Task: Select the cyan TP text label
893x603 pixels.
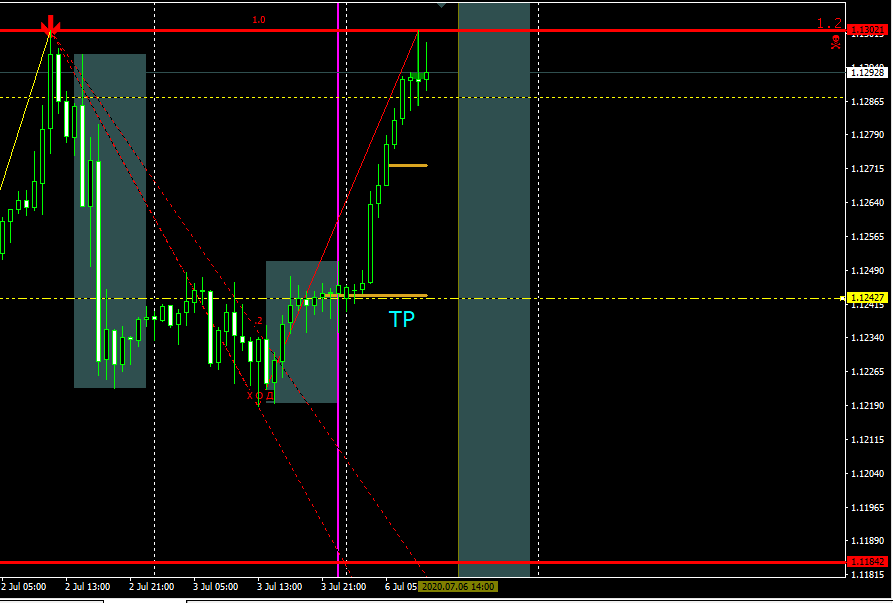Action: click(x=402, y=319)
